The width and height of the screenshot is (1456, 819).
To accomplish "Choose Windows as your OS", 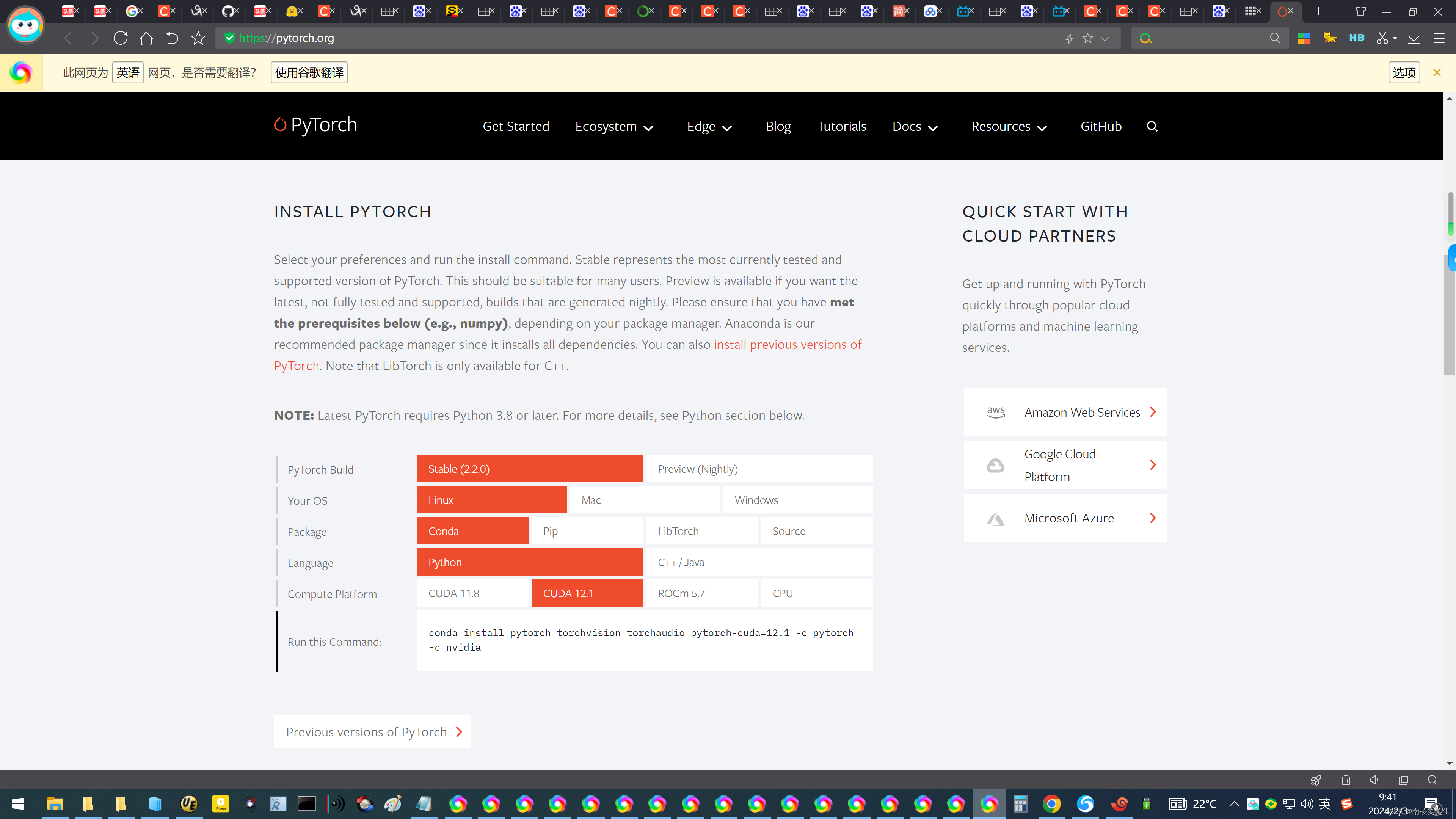I will coord(797,500).
